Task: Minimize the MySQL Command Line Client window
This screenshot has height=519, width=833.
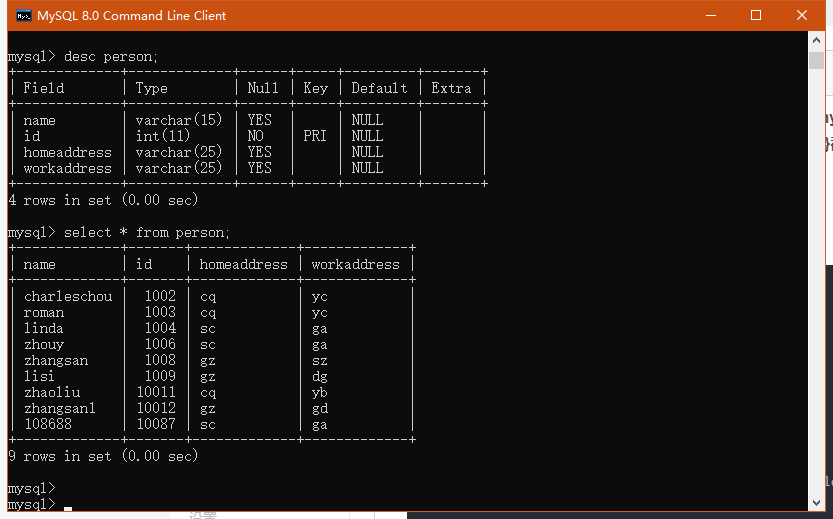Action: pos(711,16)
